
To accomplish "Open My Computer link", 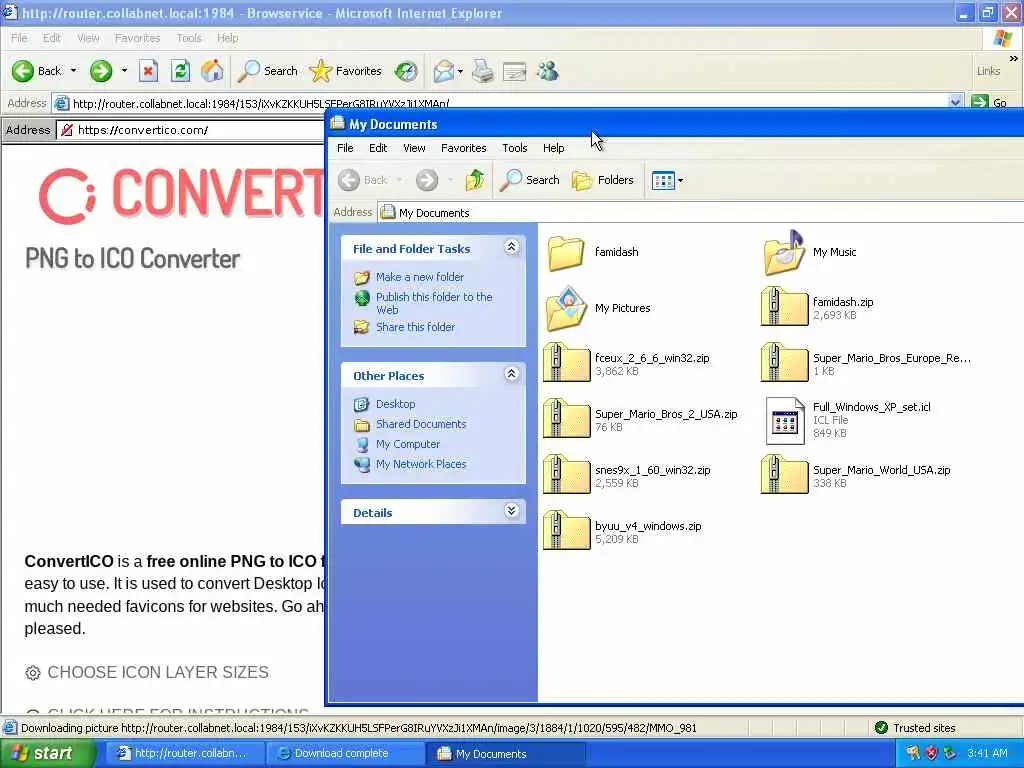I will click(x=408, y=445).
